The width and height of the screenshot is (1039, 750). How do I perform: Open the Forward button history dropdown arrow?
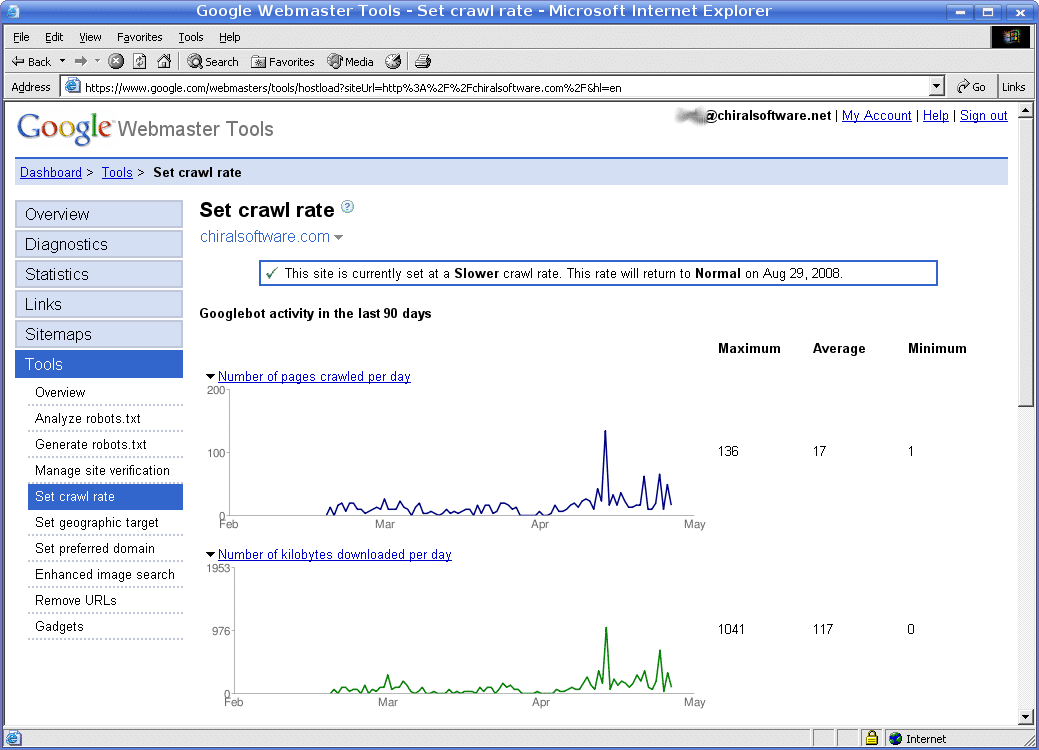coord(97,61)
